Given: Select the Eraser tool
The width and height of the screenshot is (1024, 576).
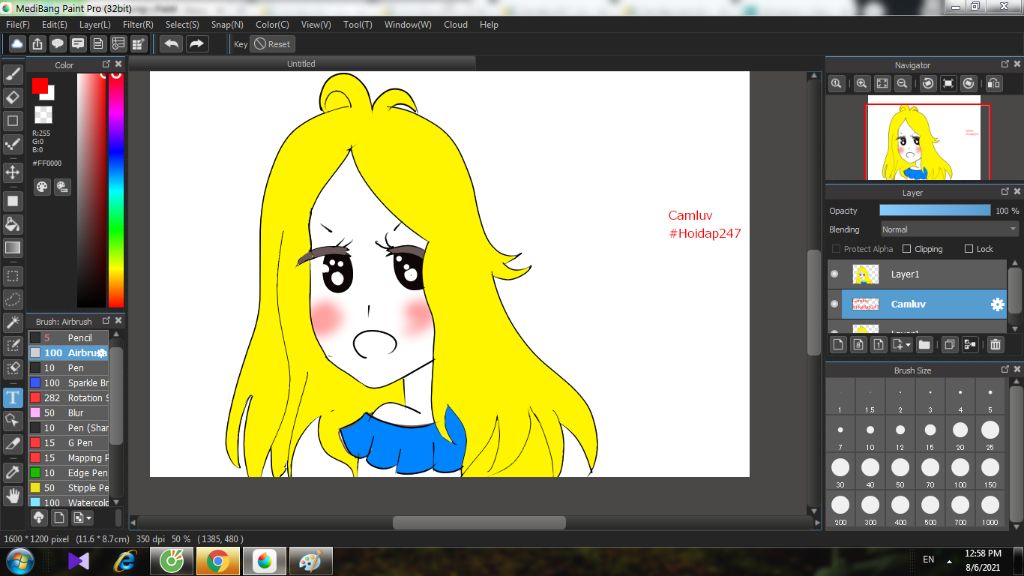Looking at the screenshot, I should pos(12,97).
